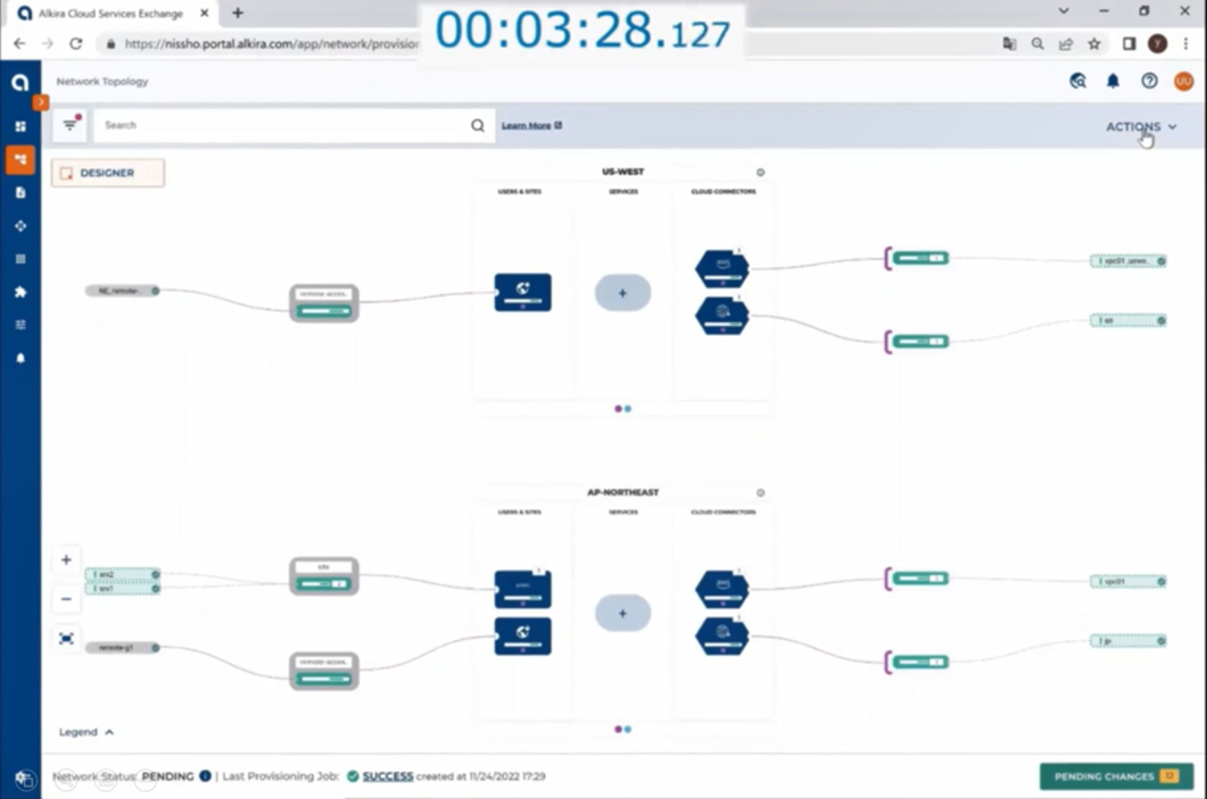The height and width of the screenshot is (799, 1207).
Task: Open the US-WEST region settings icon
Action: coord(760,172)
